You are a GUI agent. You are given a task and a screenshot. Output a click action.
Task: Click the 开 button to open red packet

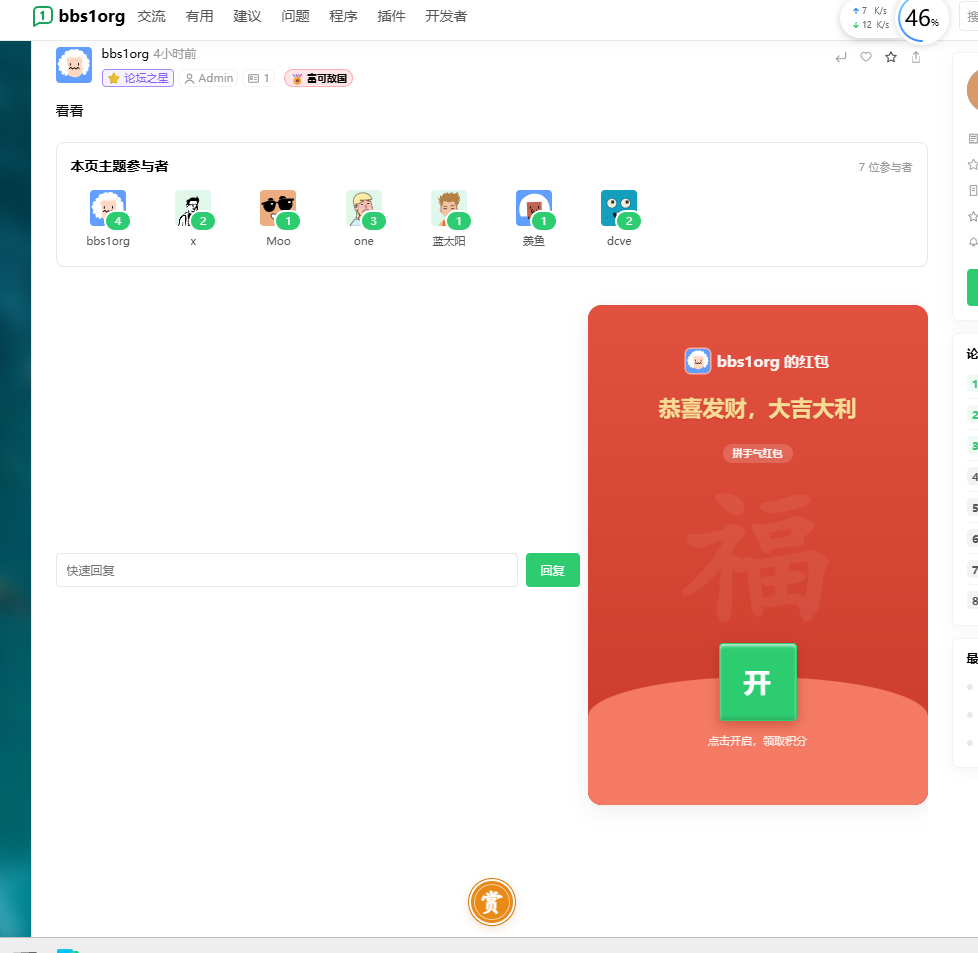tap(758, 682)
